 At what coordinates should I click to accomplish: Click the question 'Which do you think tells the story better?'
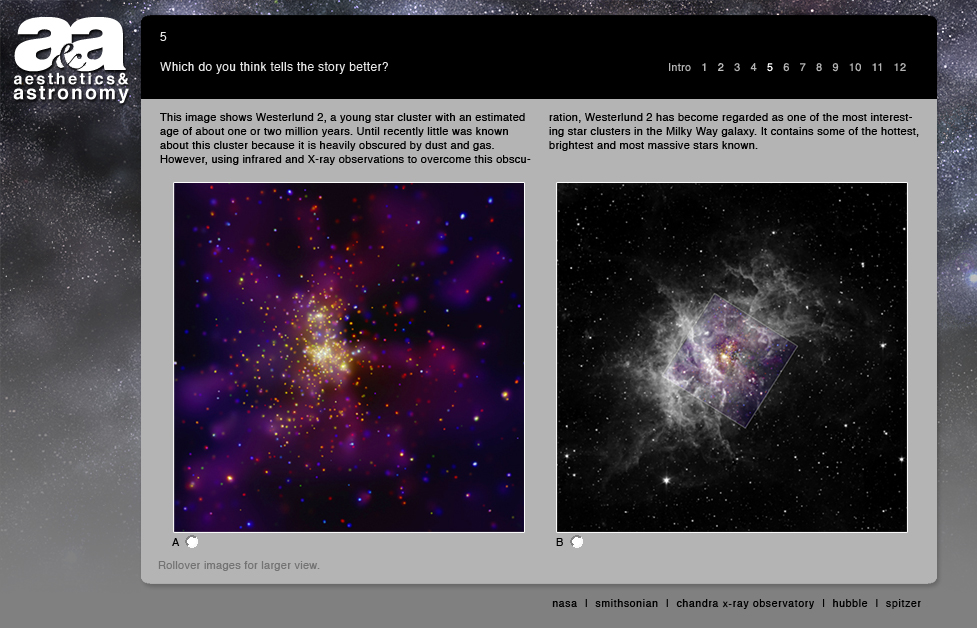(x=274, y=67)
